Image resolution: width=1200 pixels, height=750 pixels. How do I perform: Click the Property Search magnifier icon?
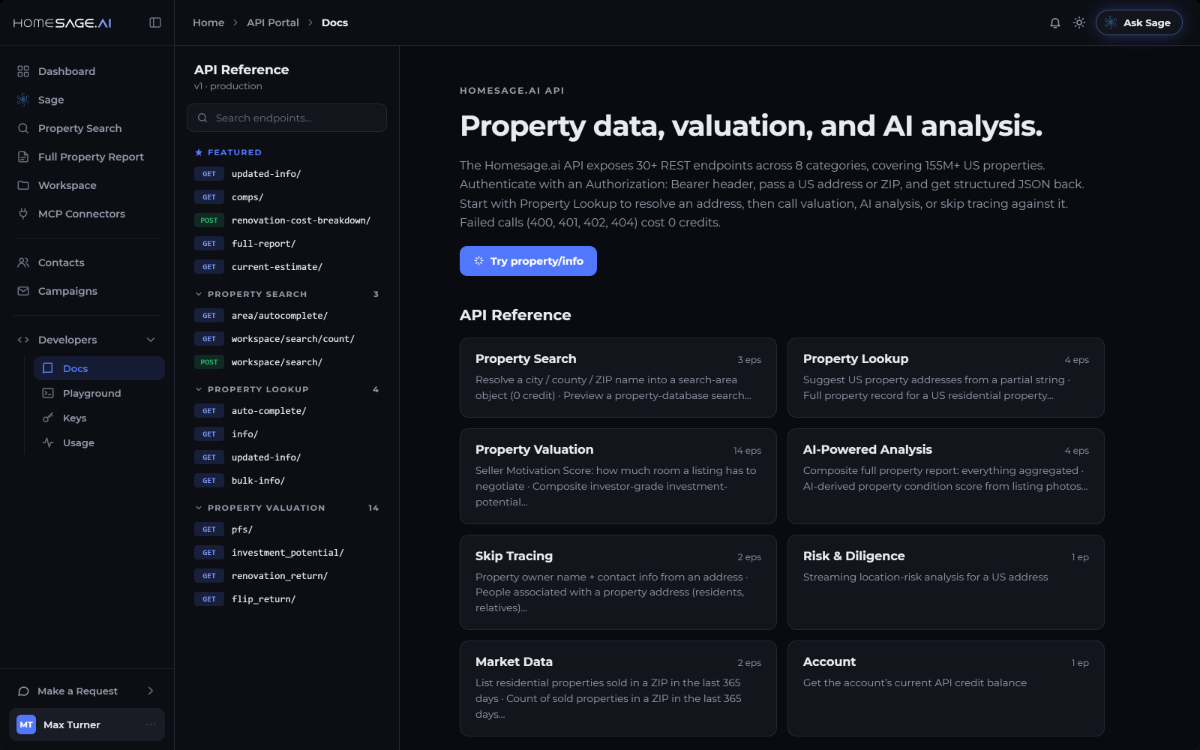coord(23,128)
